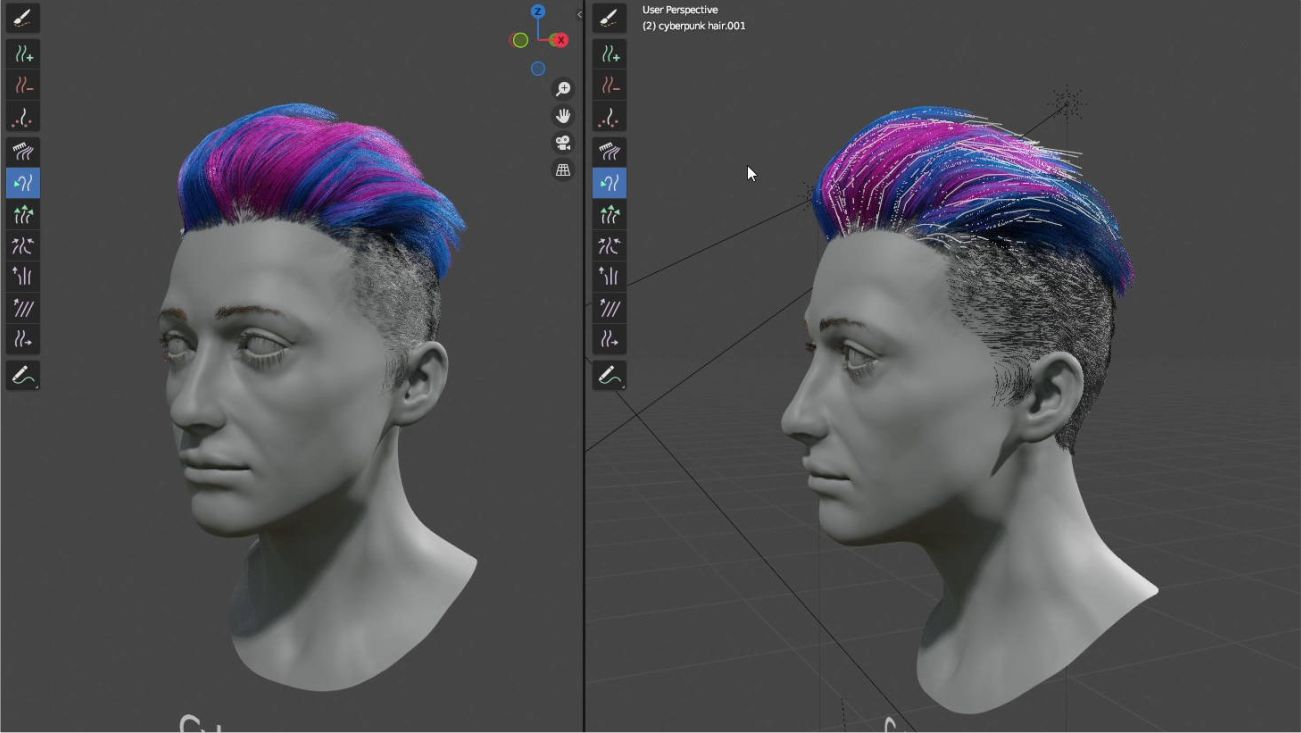The width and height of the screenshot is (1301, 733).
Task: Snap view to red X axis on gizmo
Action: coord(561,40)
